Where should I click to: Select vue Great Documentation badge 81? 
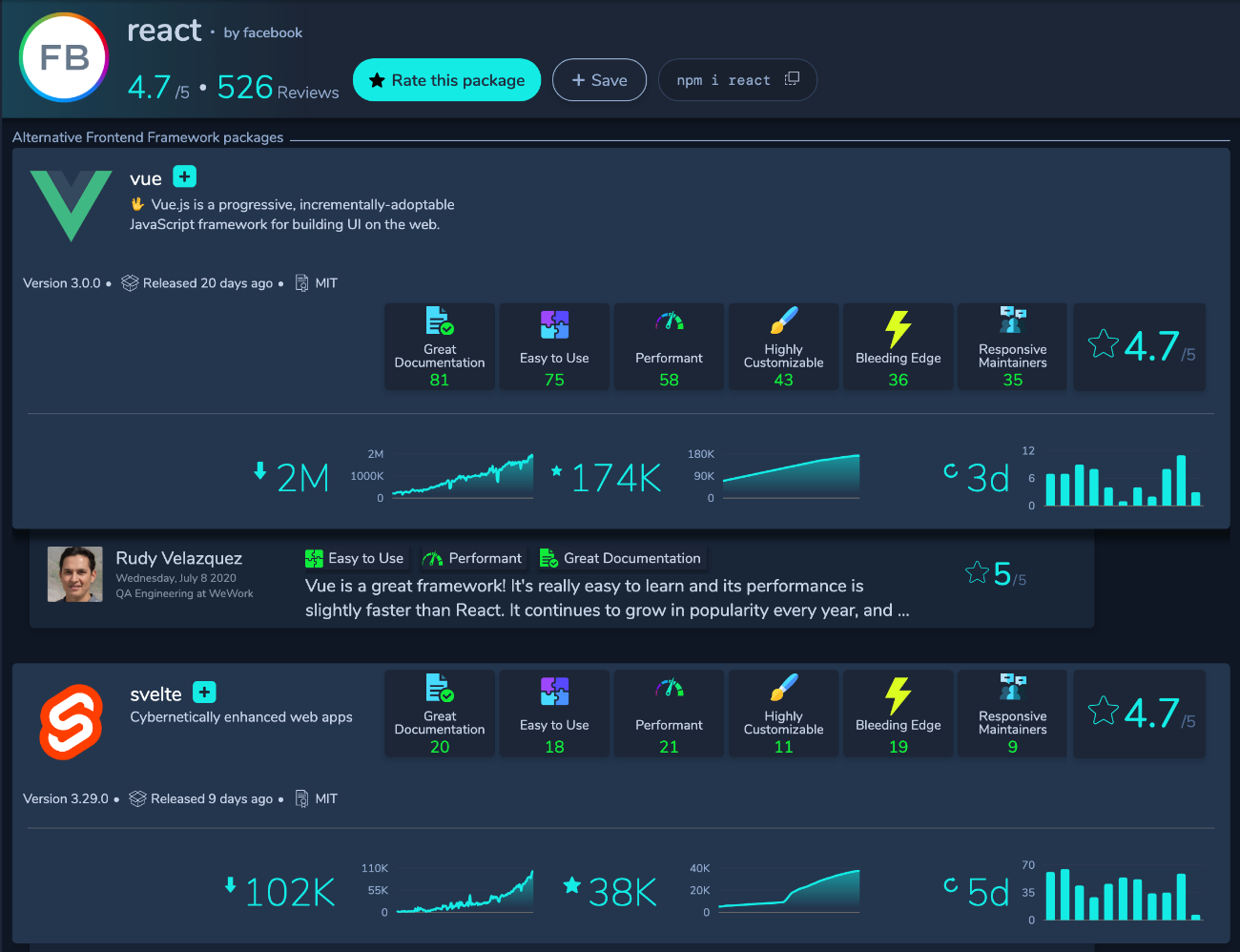tap(440, 346)
